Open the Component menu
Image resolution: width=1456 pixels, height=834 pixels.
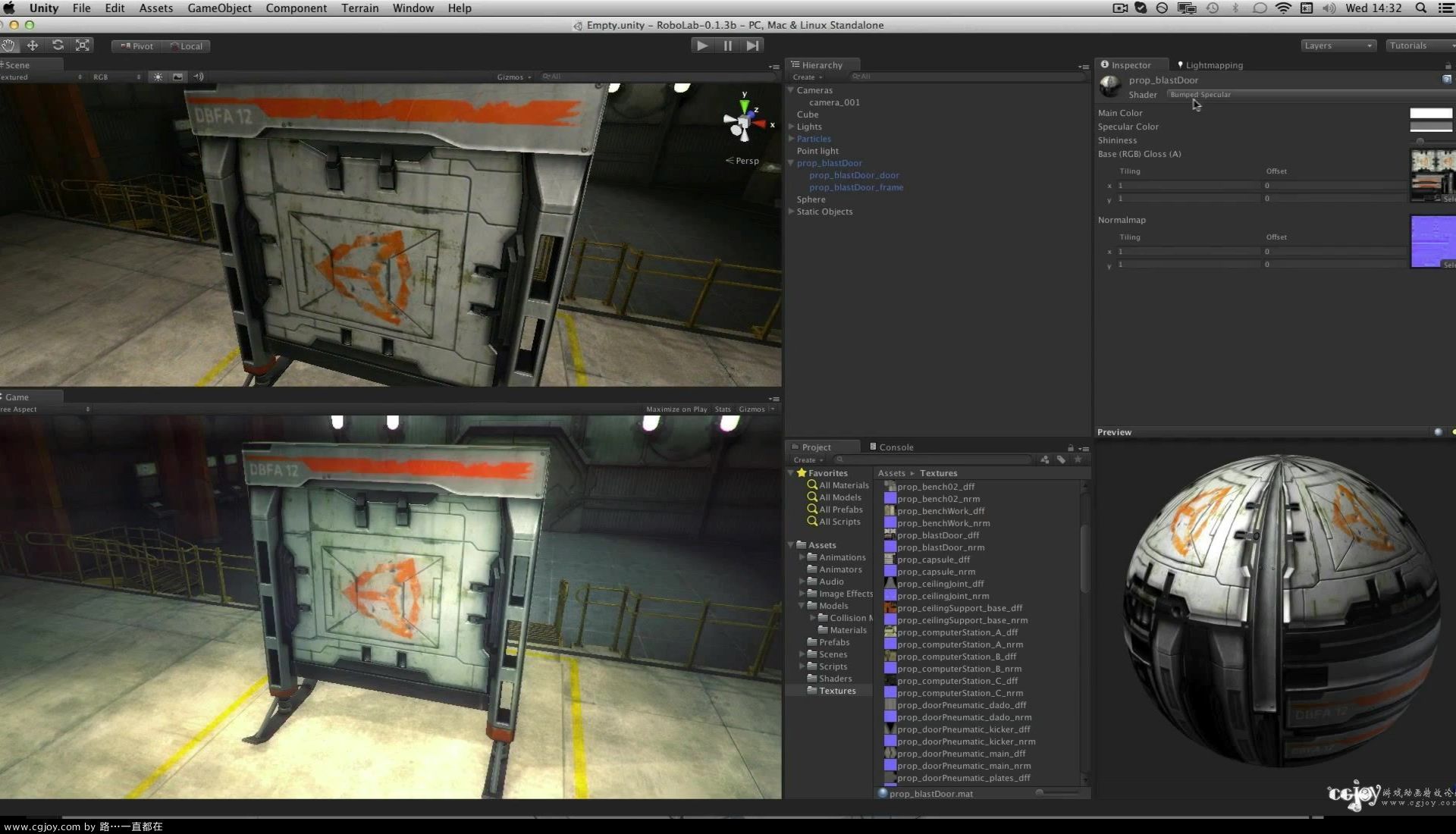(296, 8)
